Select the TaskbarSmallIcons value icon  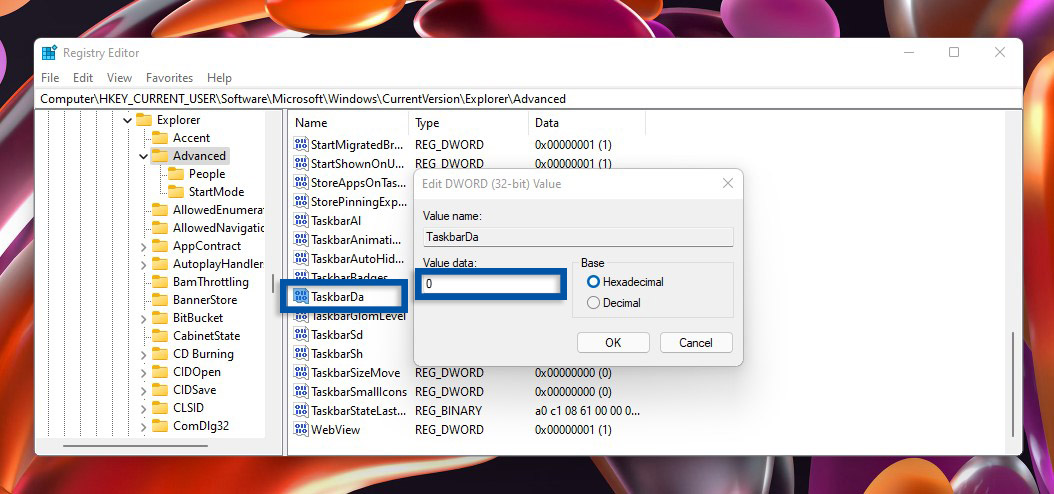pos(300,392)
